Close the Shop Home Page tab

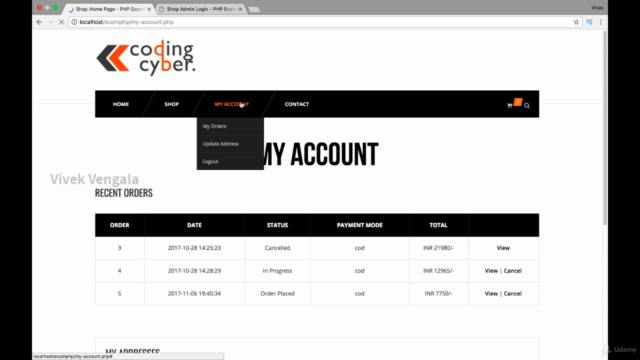pyautogui.click(x=149, y=9)
